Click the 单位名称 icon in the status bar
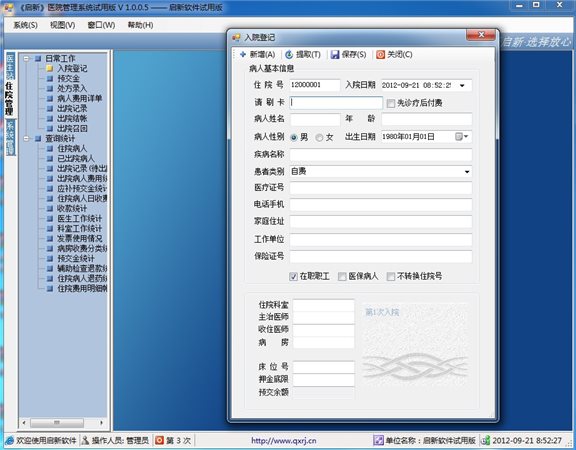 tap(378, 440)
